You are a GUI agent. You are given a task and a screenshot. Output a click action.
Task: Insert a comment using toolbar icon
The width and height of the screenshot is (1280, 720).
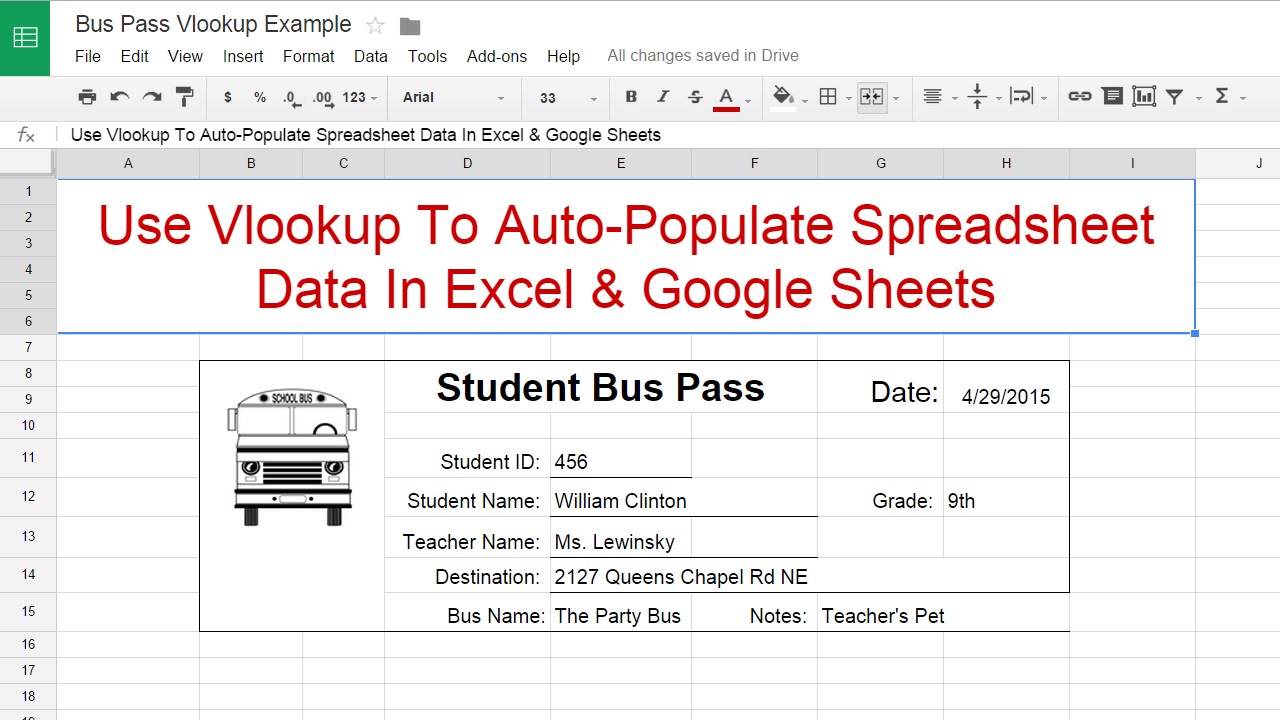tap(1112, 97)
